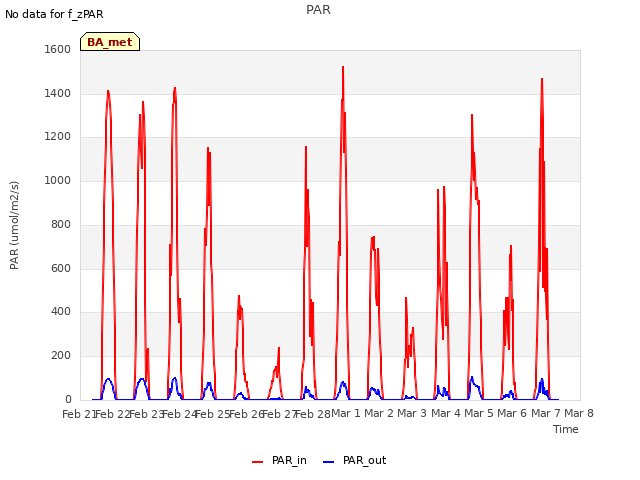Screen dimensions: 640x480
Task: Click the Mar 6 date tick label
Action: (512, 413)
